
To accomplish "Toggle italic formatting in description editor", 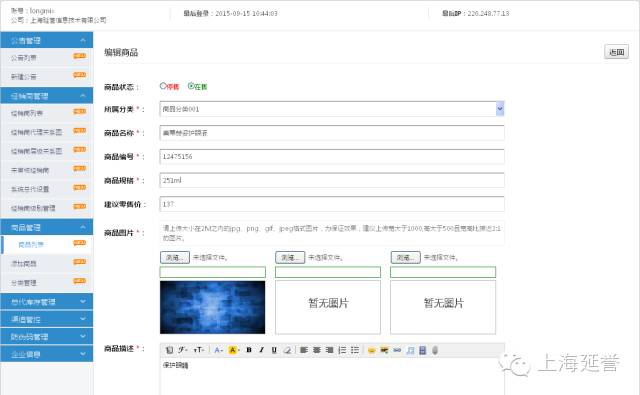I will [x=262, y=350].
